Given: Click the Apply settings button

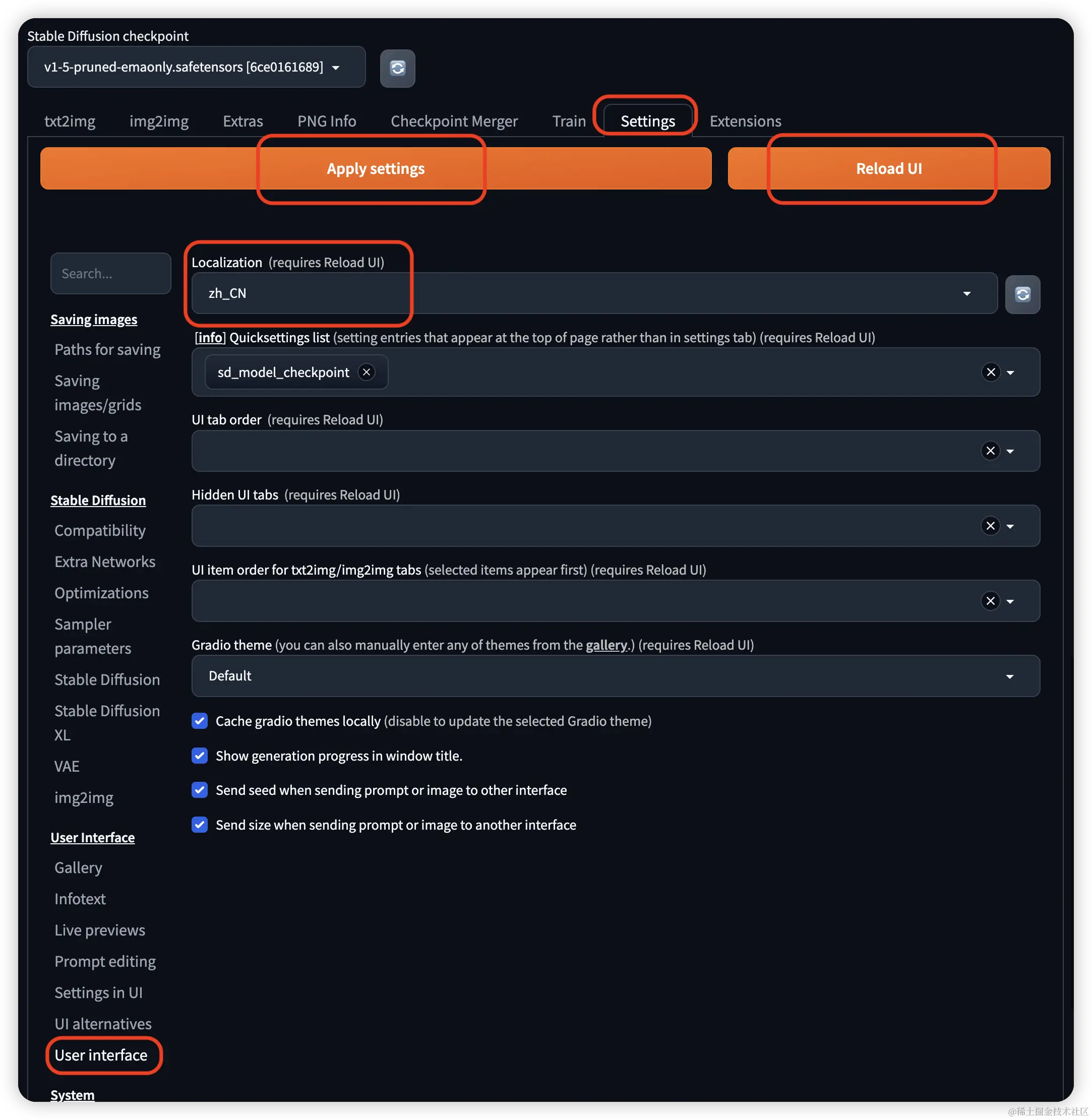Looking at the screenshot, I should [x=376, y=168].
